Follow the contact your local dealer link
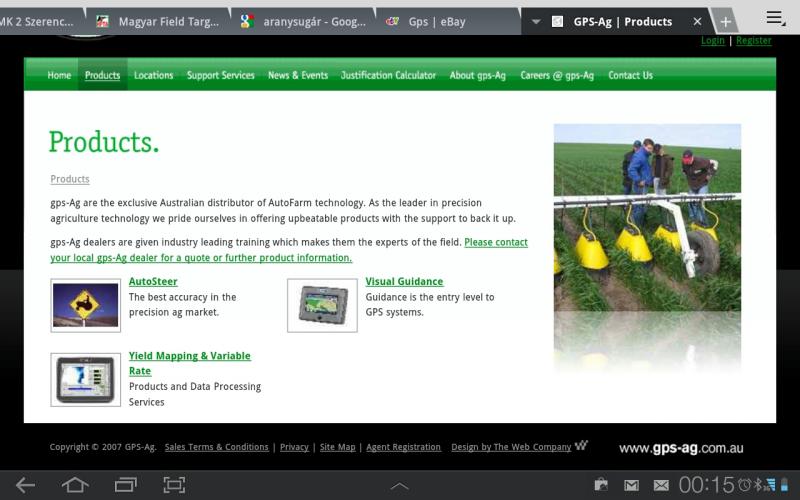This screenshot has width=800, height=500. click(x=289, y=250)
